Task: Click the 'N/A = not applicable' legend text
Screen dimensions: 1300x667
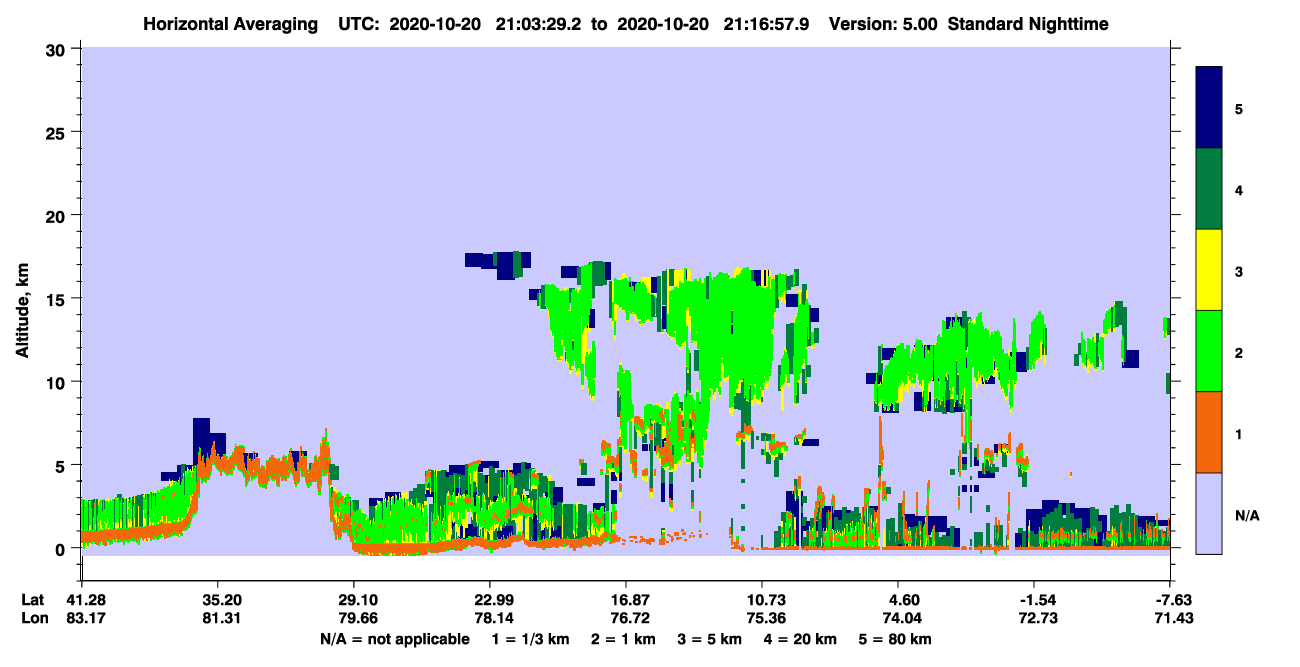Action: (x=394, y=639)
